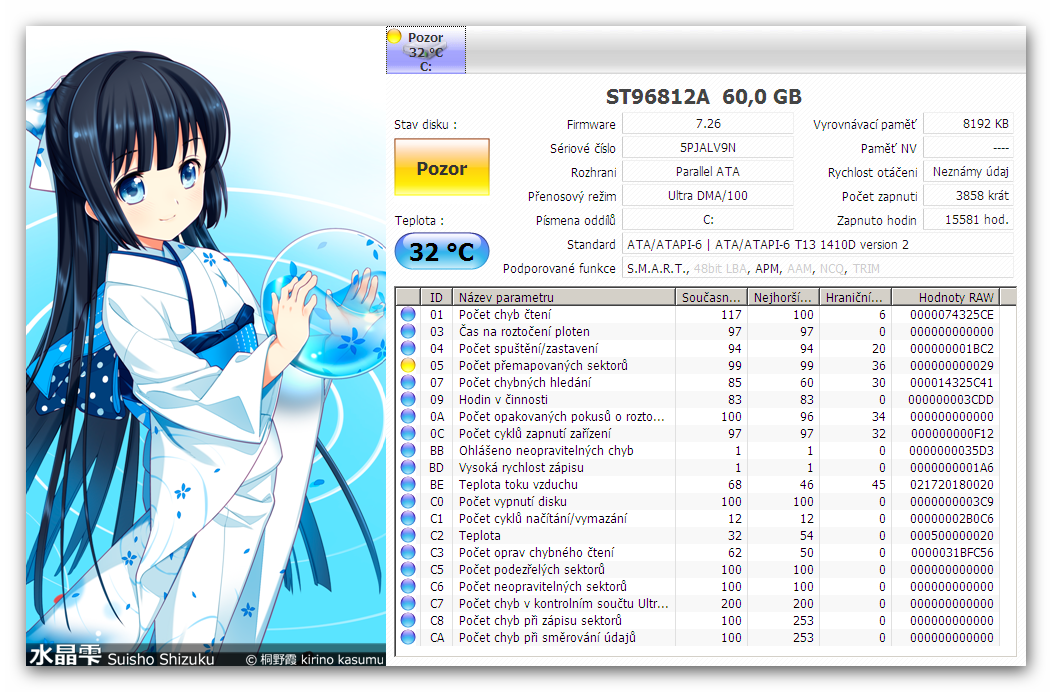
Task: Select the serial number field 5PJALV9N
Action: (x=708, y=148)
